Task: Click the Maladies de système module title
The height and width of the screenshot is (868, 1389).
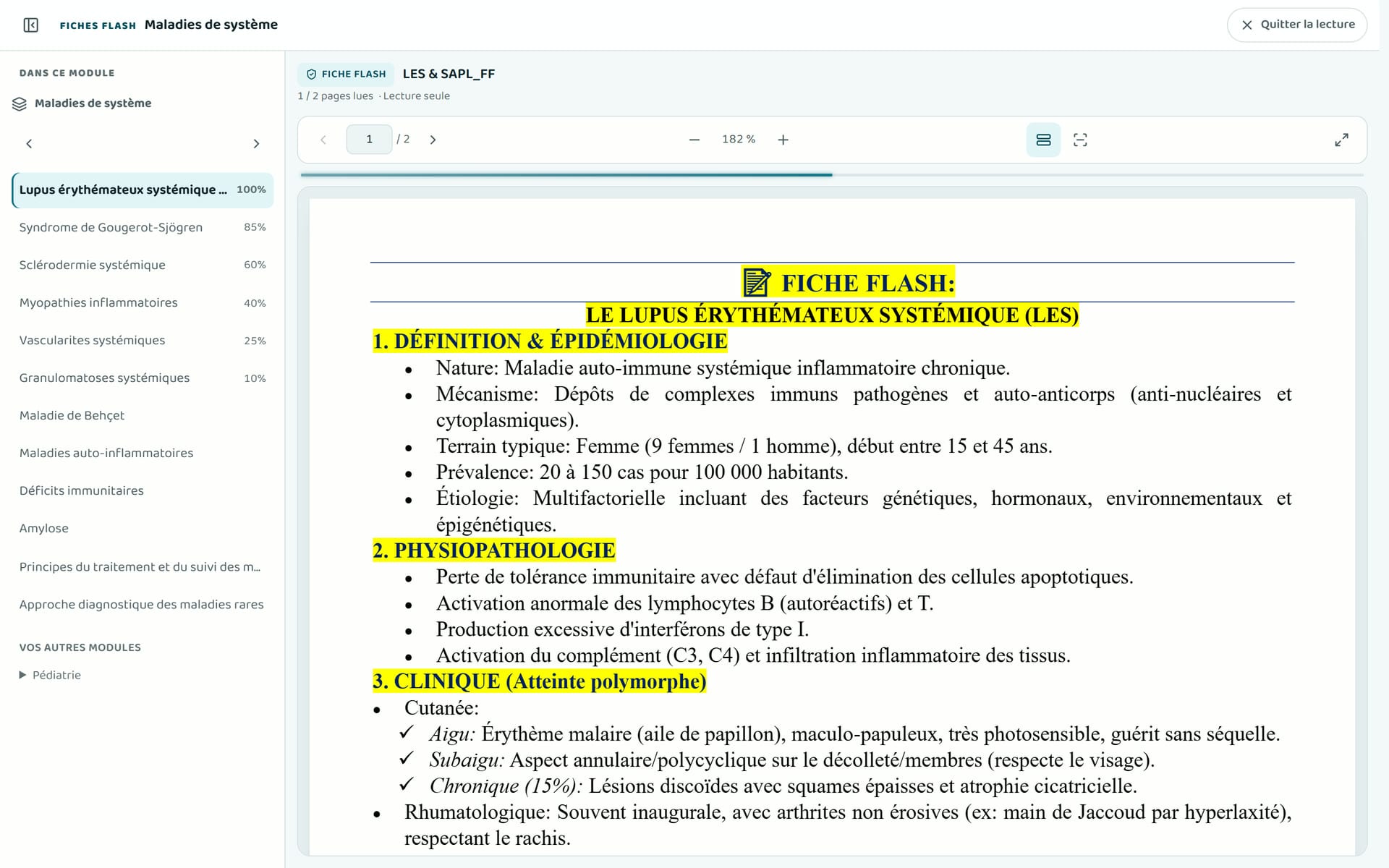Action: pos(93,103)
